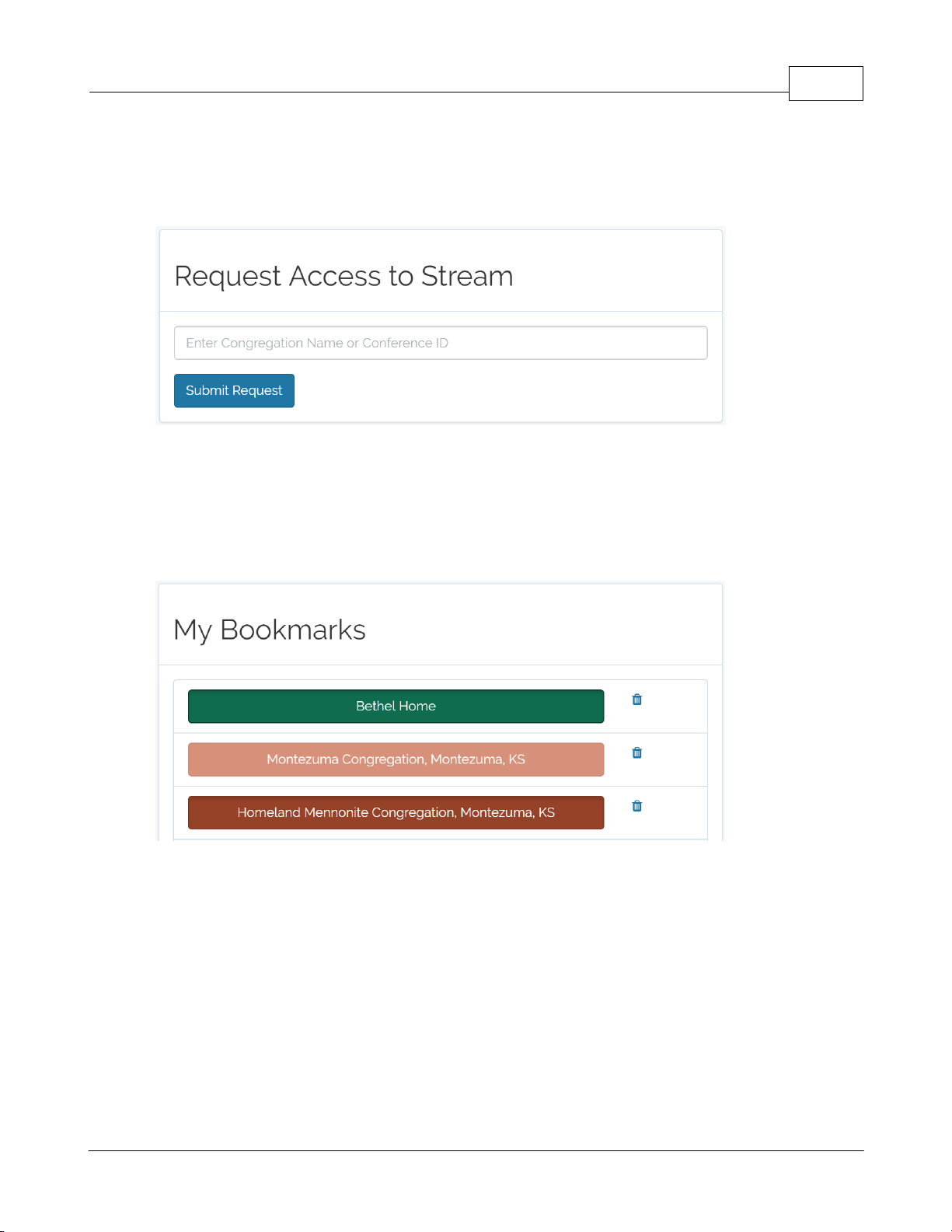Click the My Bookmarks heading
The image size is (952, 1232).
[x=270, y=630]
